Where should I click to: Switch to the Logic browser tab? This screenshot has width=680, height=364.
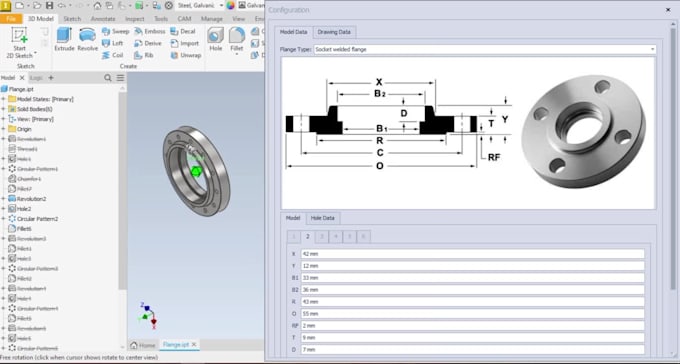[36, 78]
